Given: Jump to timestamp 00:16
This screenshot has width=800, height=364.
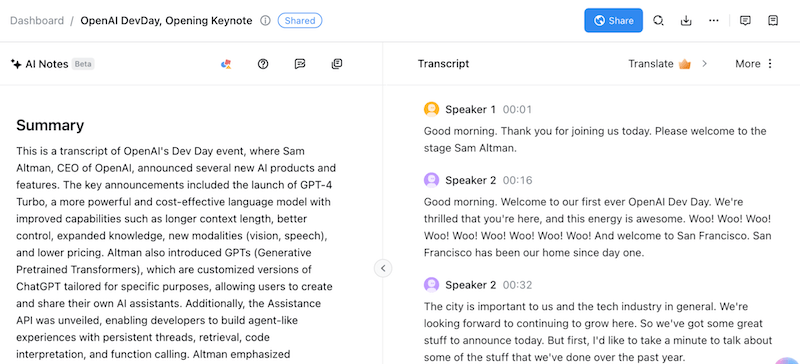Looking at the screenshot, I should click(x=517, y=180).
